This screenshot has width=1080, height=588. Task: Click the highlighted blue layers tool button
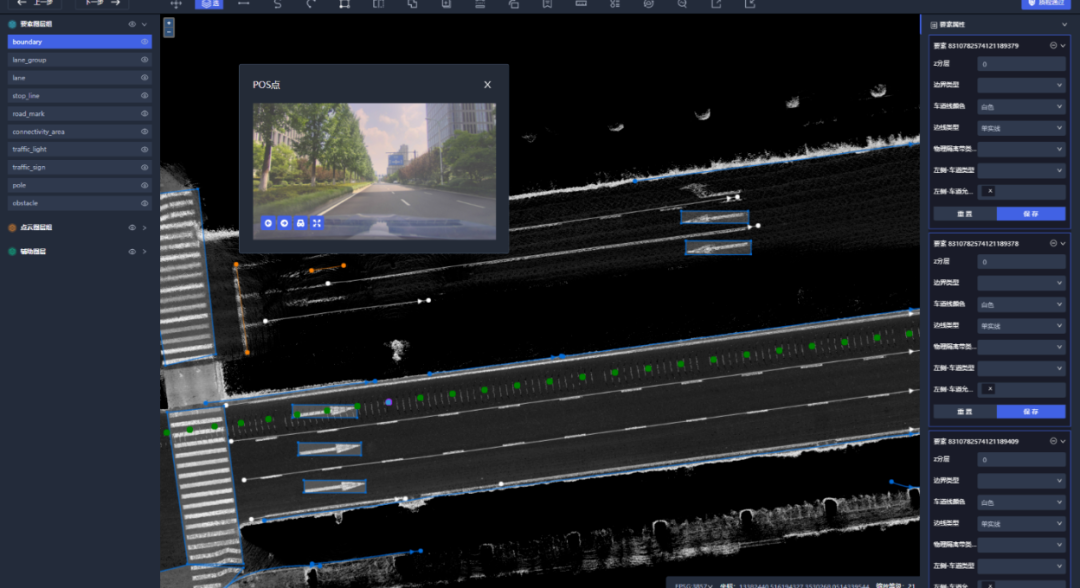(209, 4)
